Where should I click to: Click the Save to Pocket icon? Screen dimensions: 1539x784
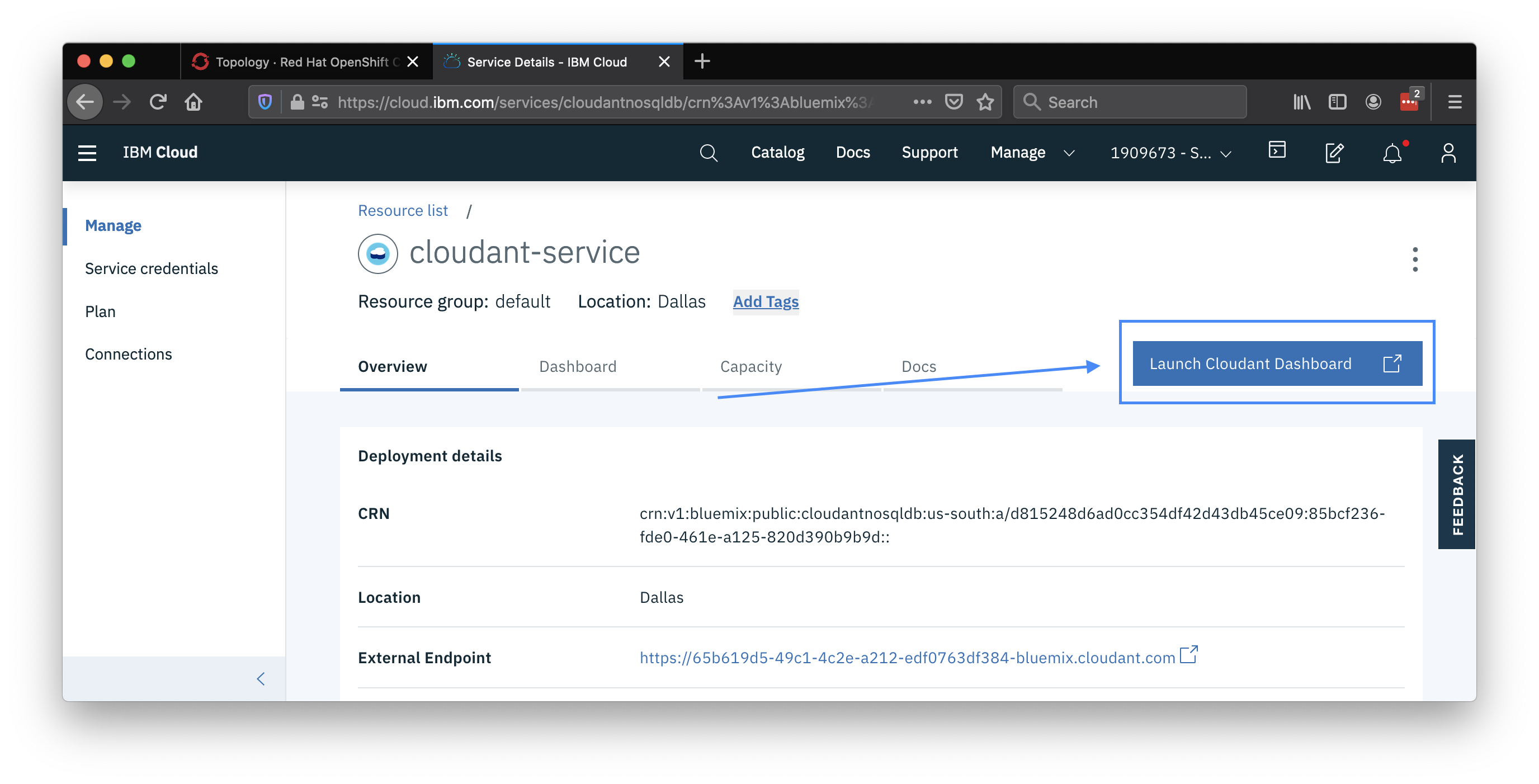[x=954, y=102]
